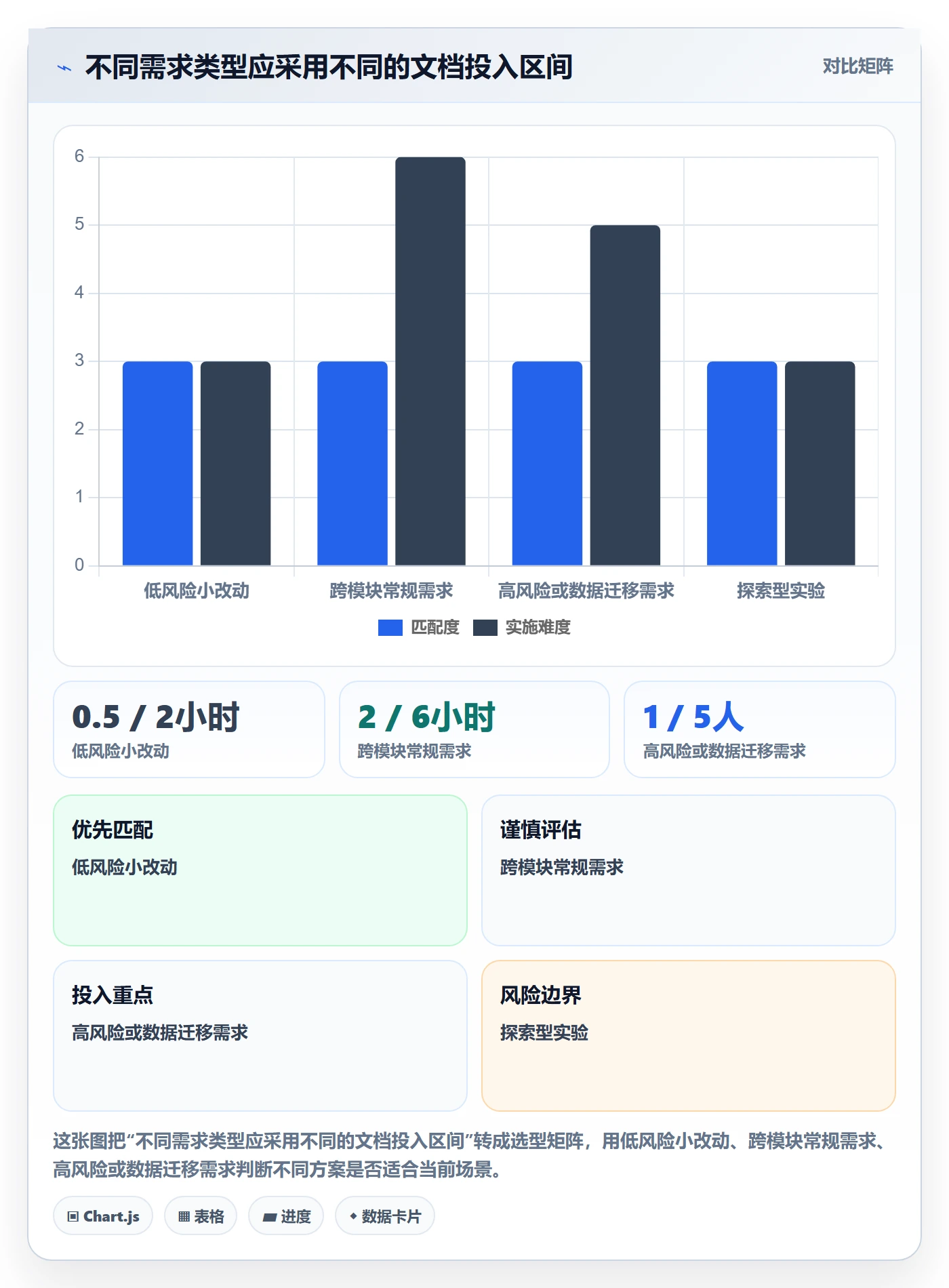Open the 优先匹配 green card heading
This screenshot has height=1288, width=949.
coord(113,830)
